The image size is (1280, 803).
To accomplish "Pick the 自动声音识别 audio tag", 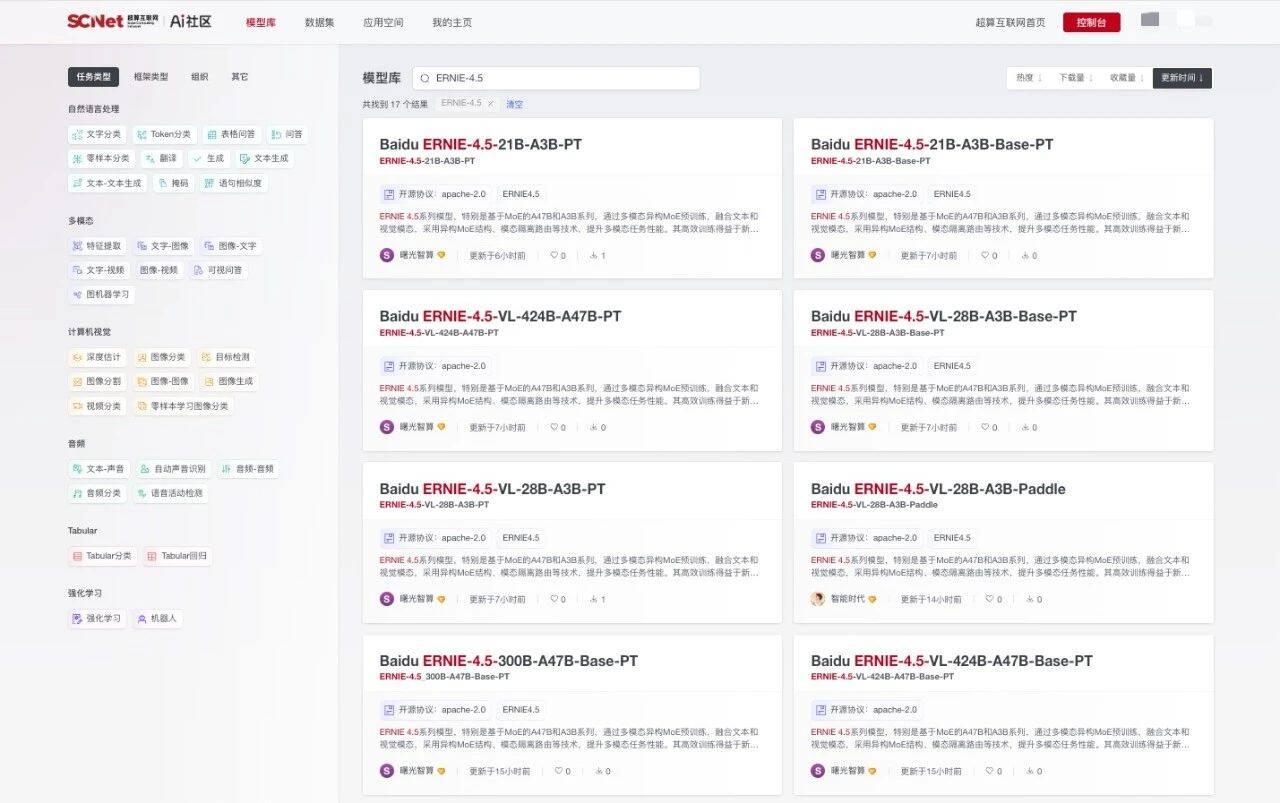I will click(x=172, y=468).
